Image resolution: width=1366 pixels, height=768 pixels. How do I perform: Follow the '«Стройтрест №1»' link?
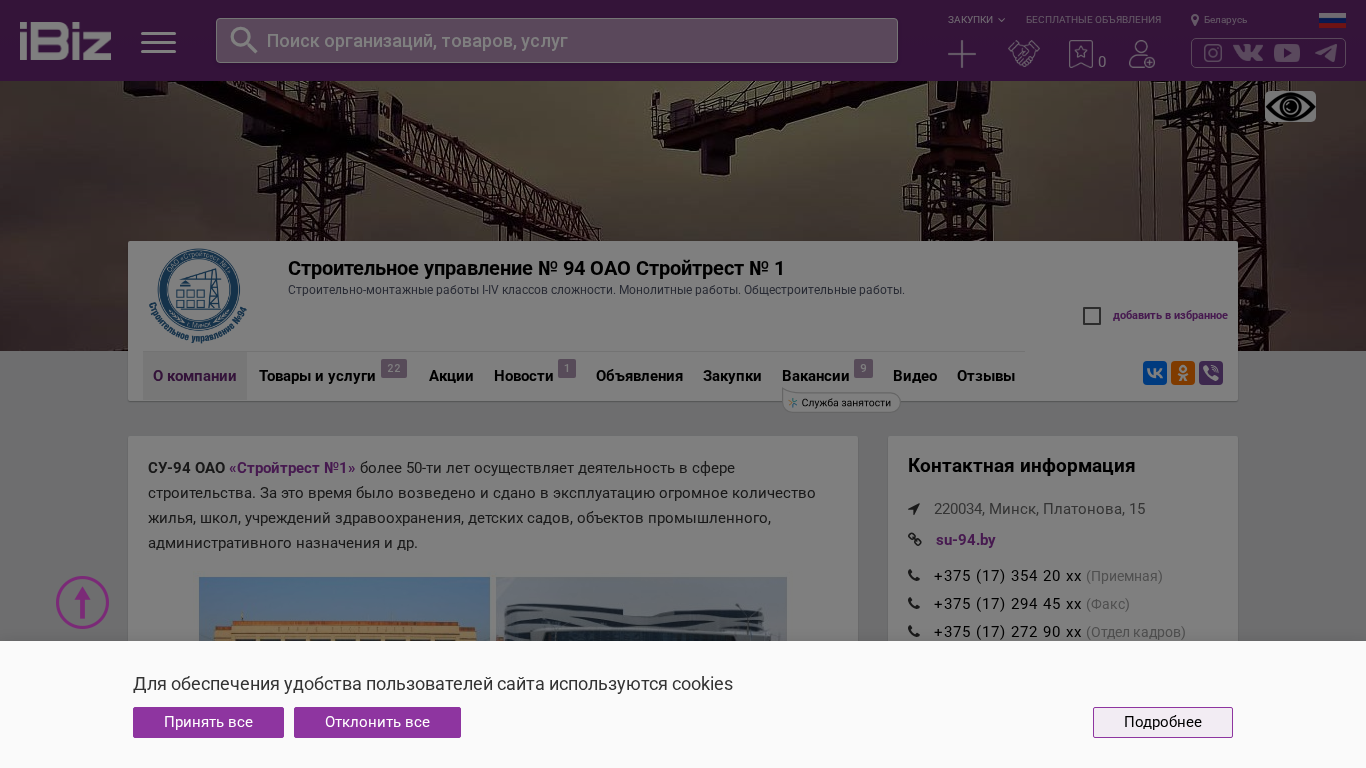coord(292,468)
